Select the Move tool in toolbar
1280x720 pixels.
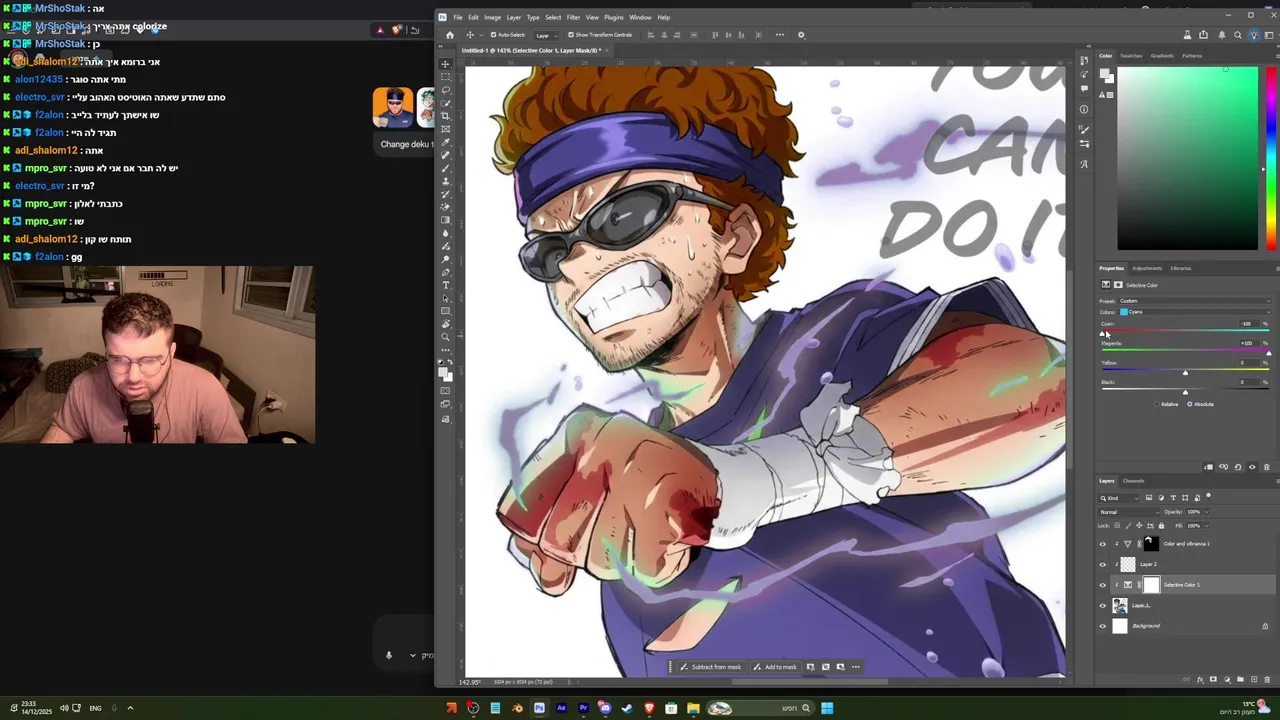click(x=446, y=63)
